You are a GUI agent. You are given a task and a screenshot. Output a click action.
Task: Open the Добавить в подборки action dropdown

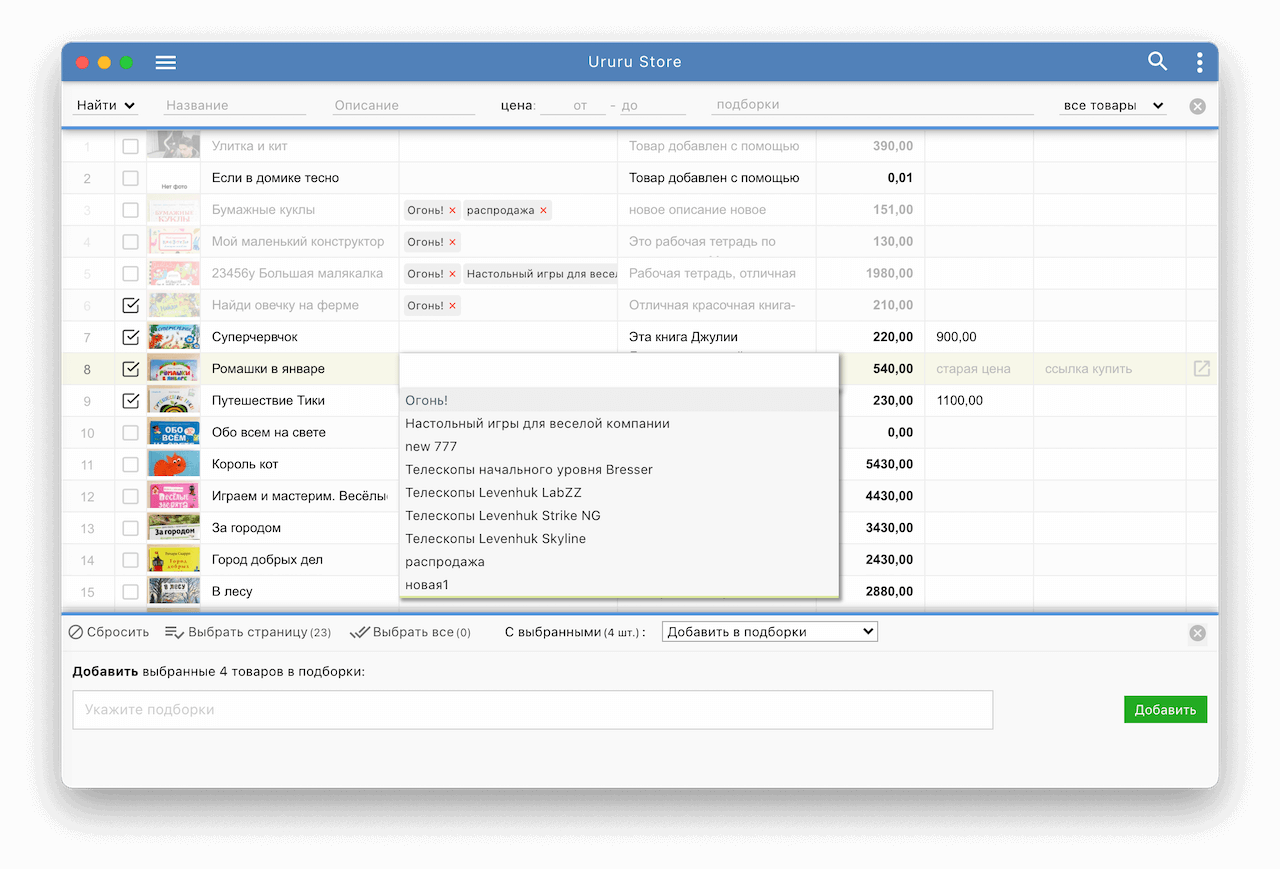click(769, 632)
